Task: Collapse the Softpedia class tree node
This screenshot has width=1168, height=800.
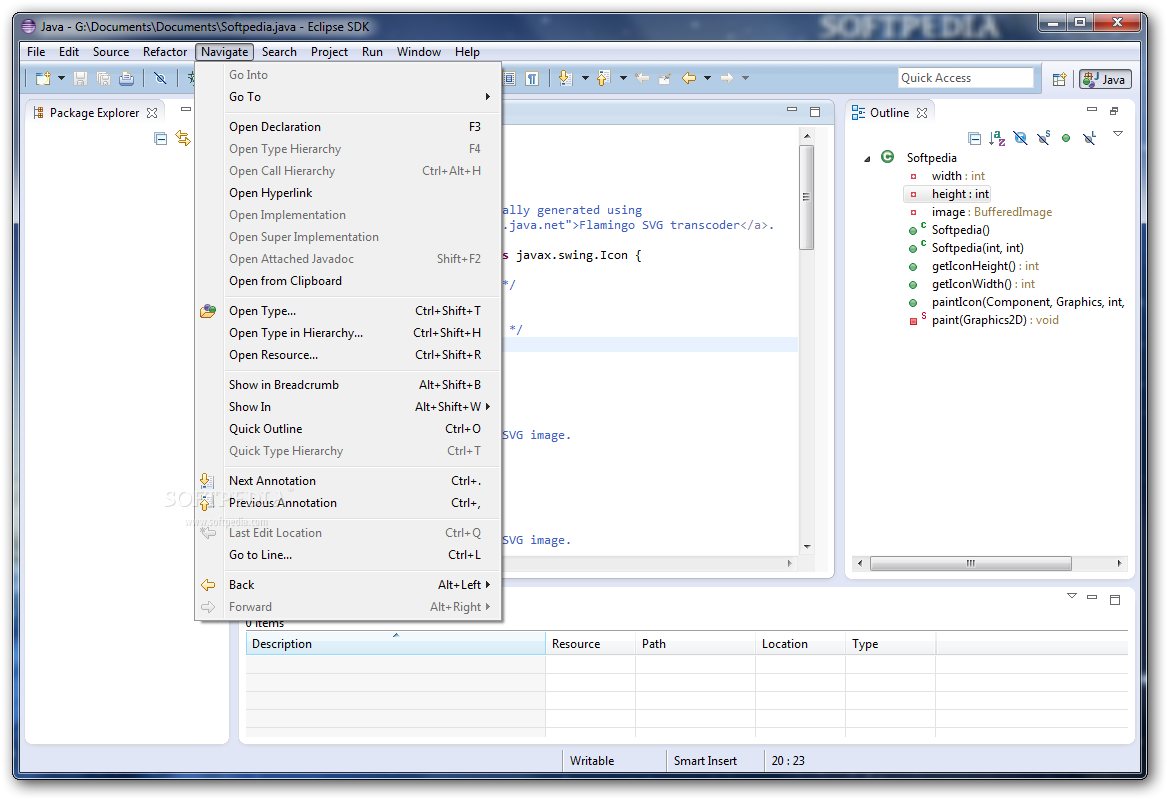Action: 867,159
